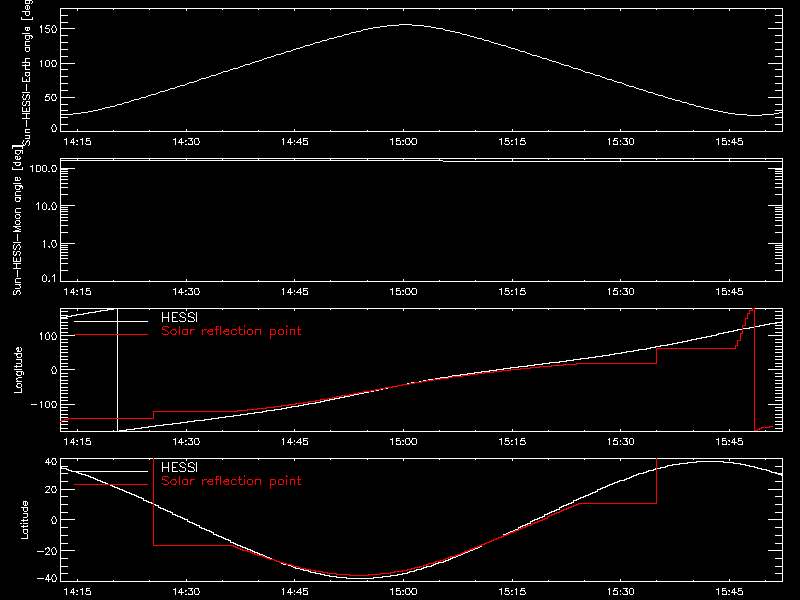Click the -20 tick on Latitude axis
Viewport: 800px width, 600px height.
click(47, 551)
